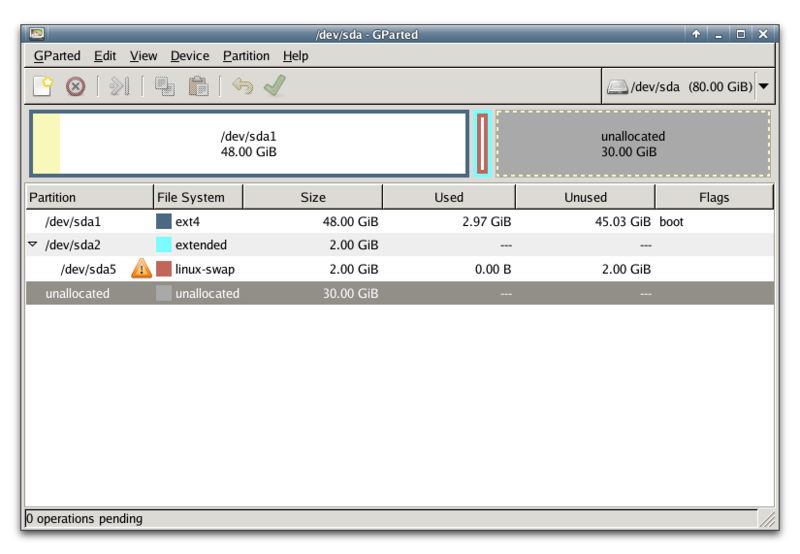Click the New partition toolbar icon

tap(42, 87)
